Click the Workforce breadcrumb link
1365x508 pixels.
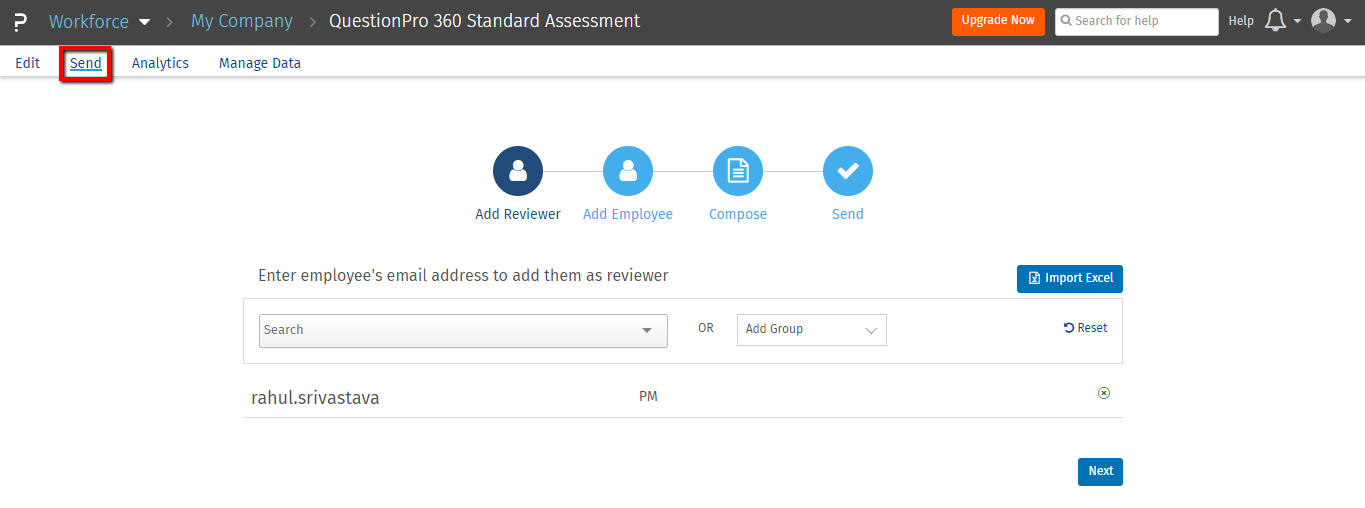click(89, 21)
